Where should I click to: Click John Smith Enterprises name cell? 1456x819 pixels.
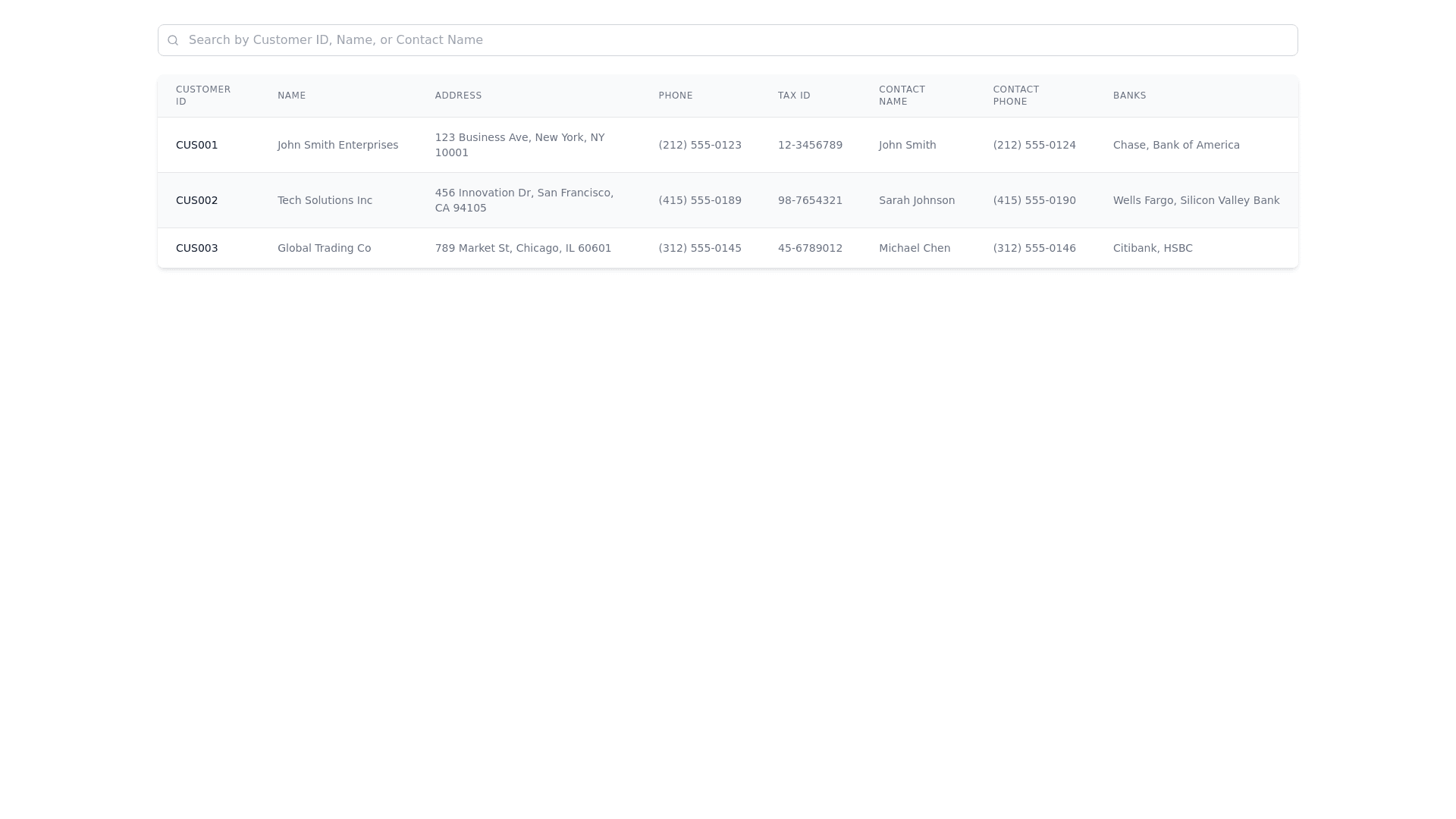pos(337,145)
